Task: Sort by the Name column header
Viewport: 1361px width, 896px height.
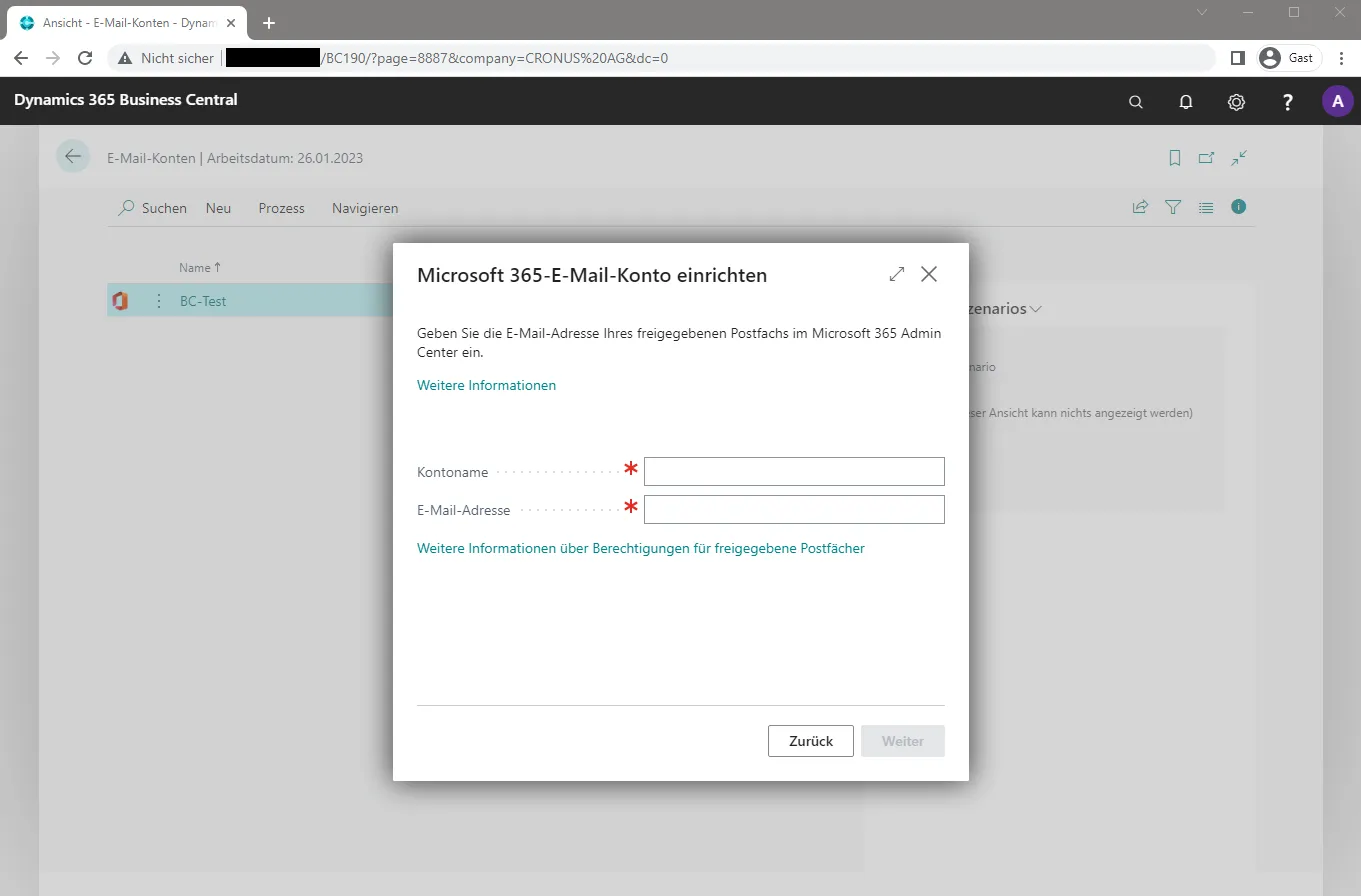Action: [x=200, y=267]
